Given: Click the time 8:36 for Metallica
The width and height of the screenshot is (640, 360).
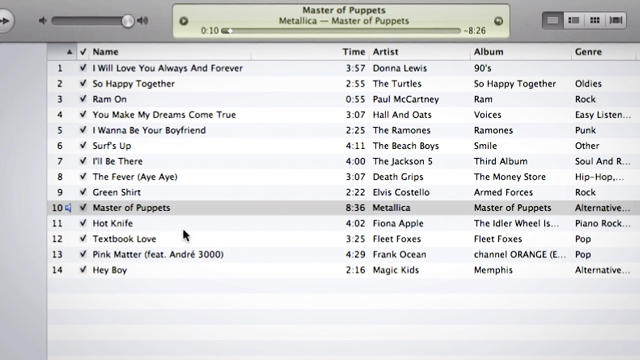Looking at the screenshot, I should 355,208.
